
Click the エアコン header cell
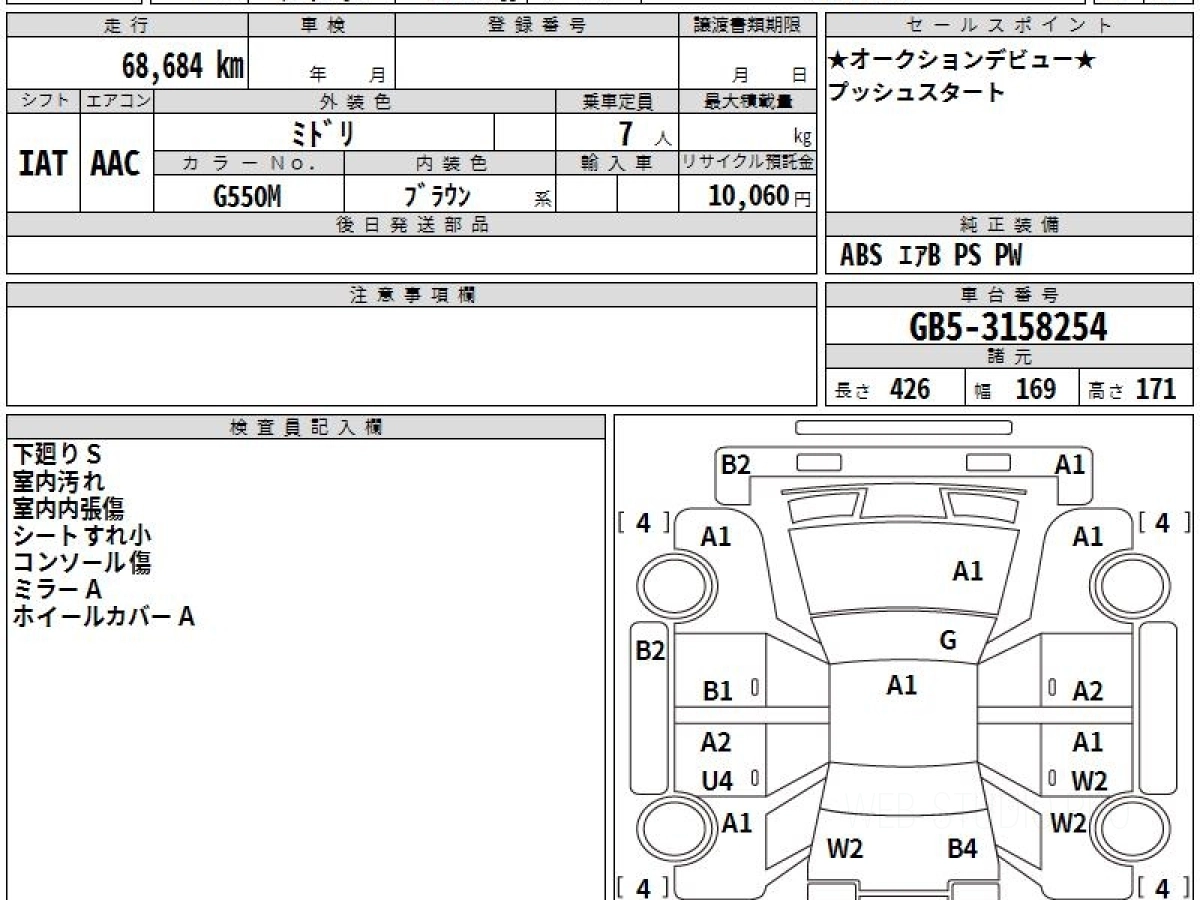[117, 101]
